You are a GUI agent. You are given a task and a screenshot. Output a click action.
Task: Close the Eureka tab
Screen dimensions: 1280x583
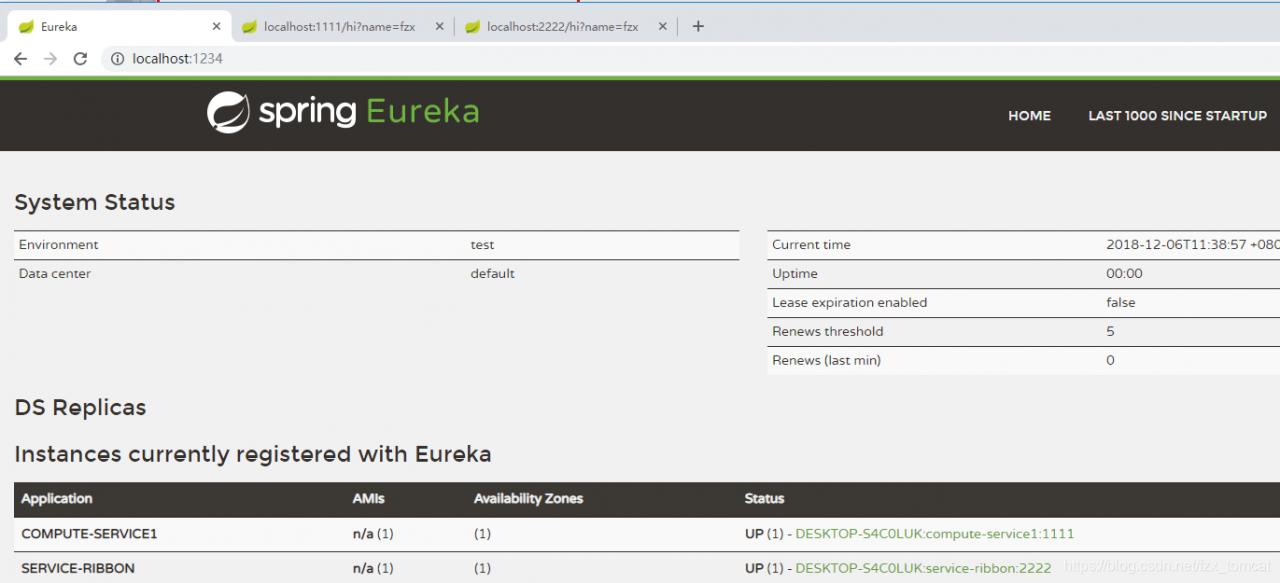click(216, 26)
